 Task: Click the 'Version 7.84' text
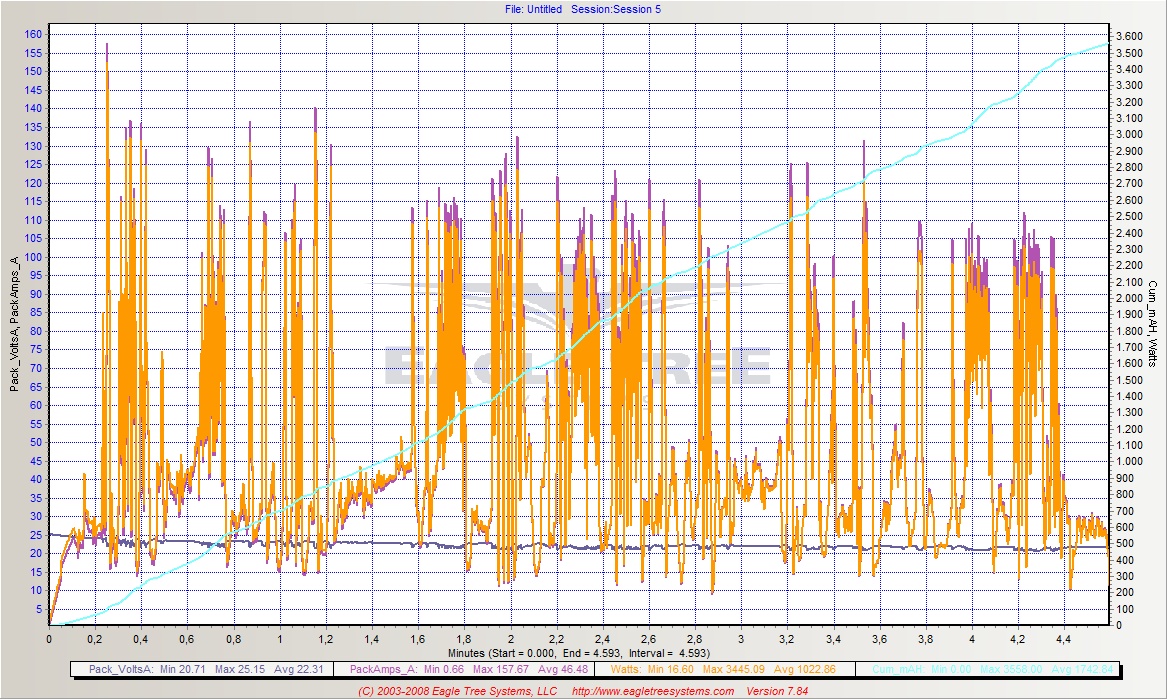777,691
